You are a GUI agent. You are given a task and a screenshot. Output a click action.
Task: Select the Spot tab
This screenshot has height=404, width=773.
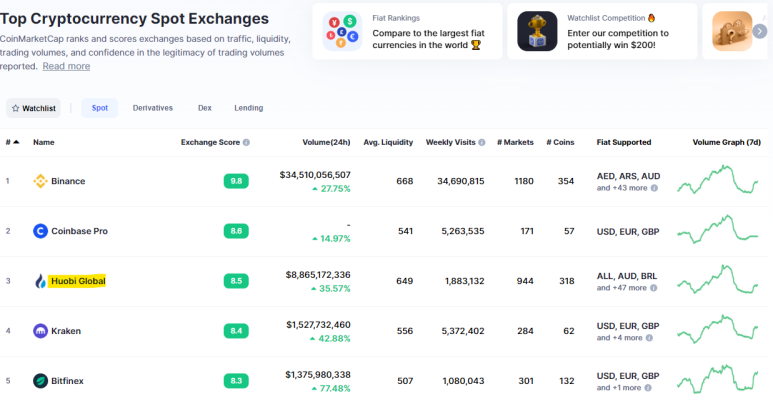click(100, 108)
